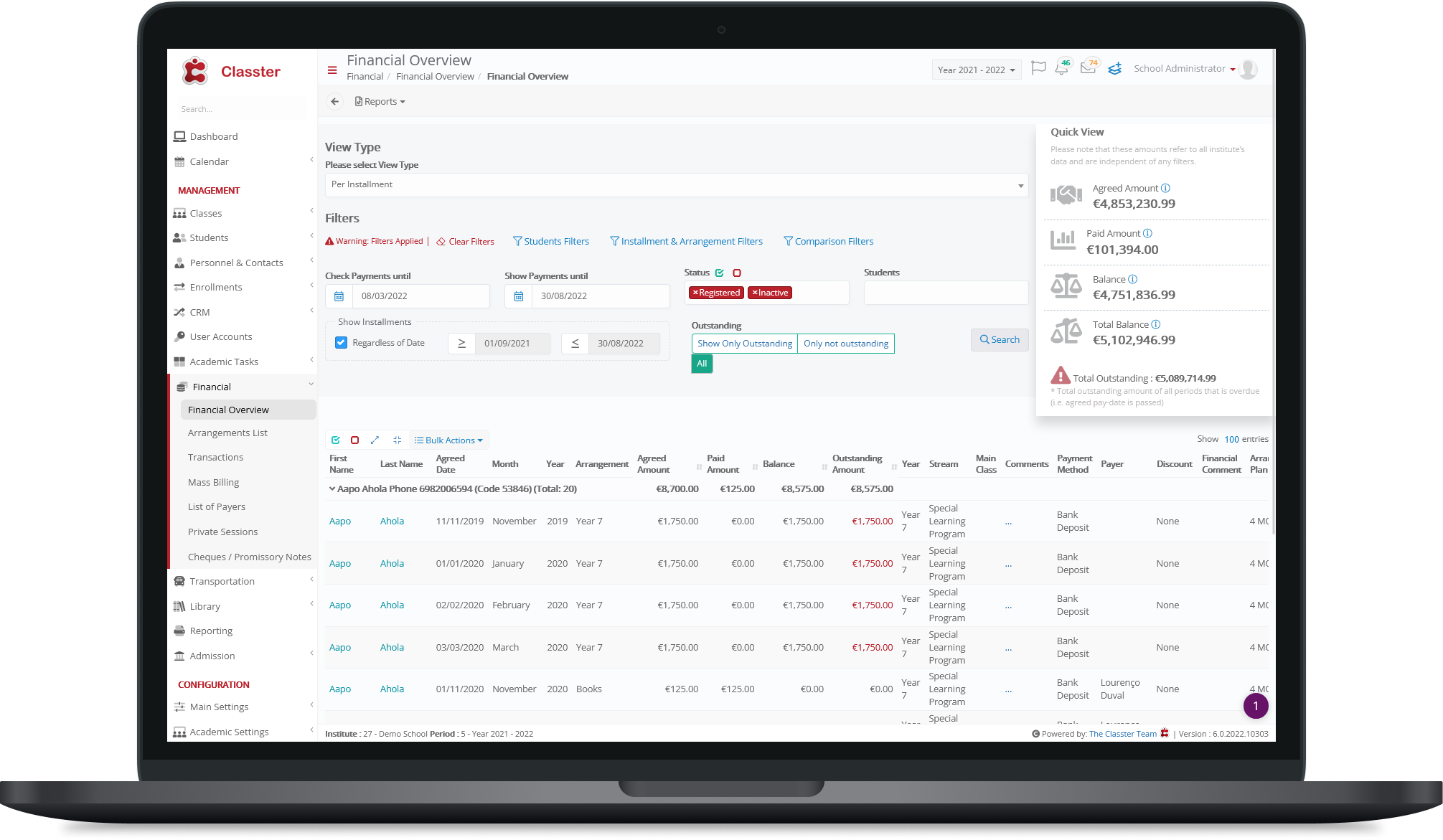This screenshot has width=1443, height=840.
Task: Click the blue sync icon in header
Action: (x=1114, y=69)
